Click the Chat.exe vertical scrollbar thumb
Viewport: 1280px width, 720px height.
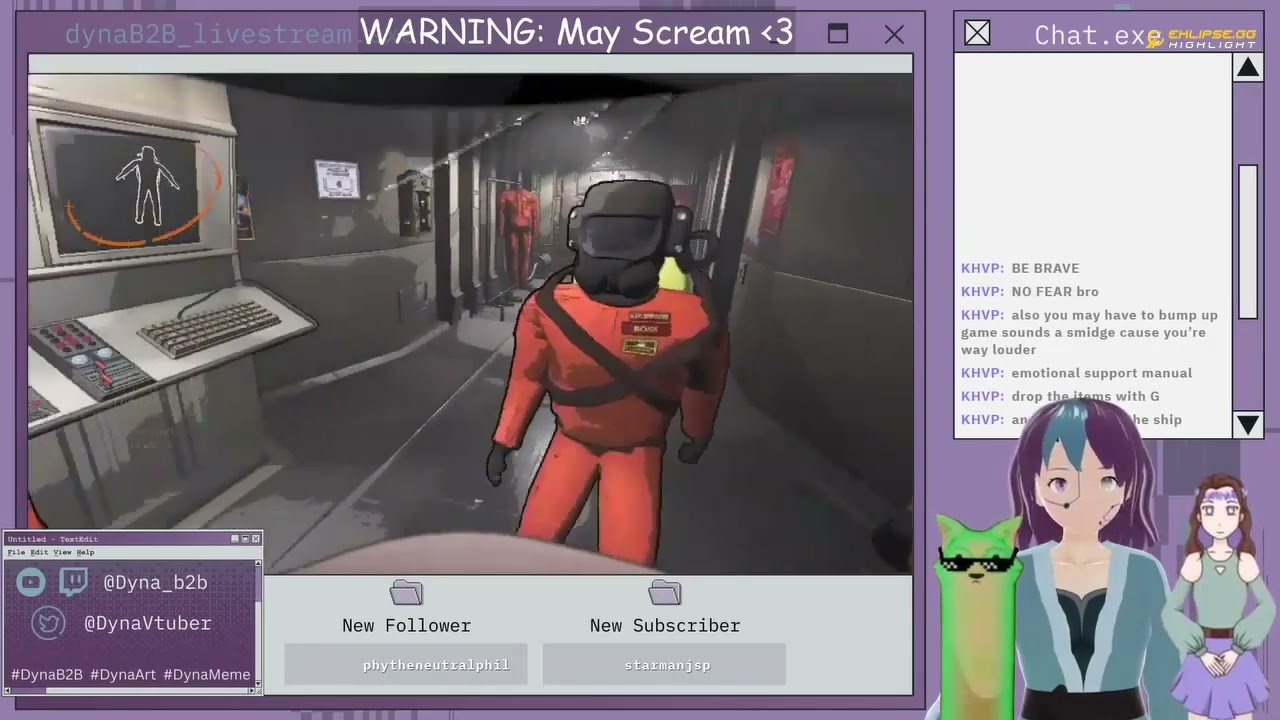1247,242
